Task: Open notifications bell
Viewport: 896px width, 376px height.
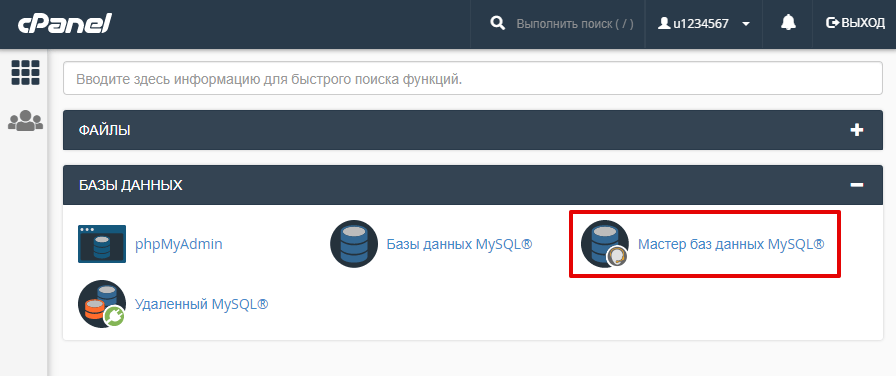Action: [788, 23]
